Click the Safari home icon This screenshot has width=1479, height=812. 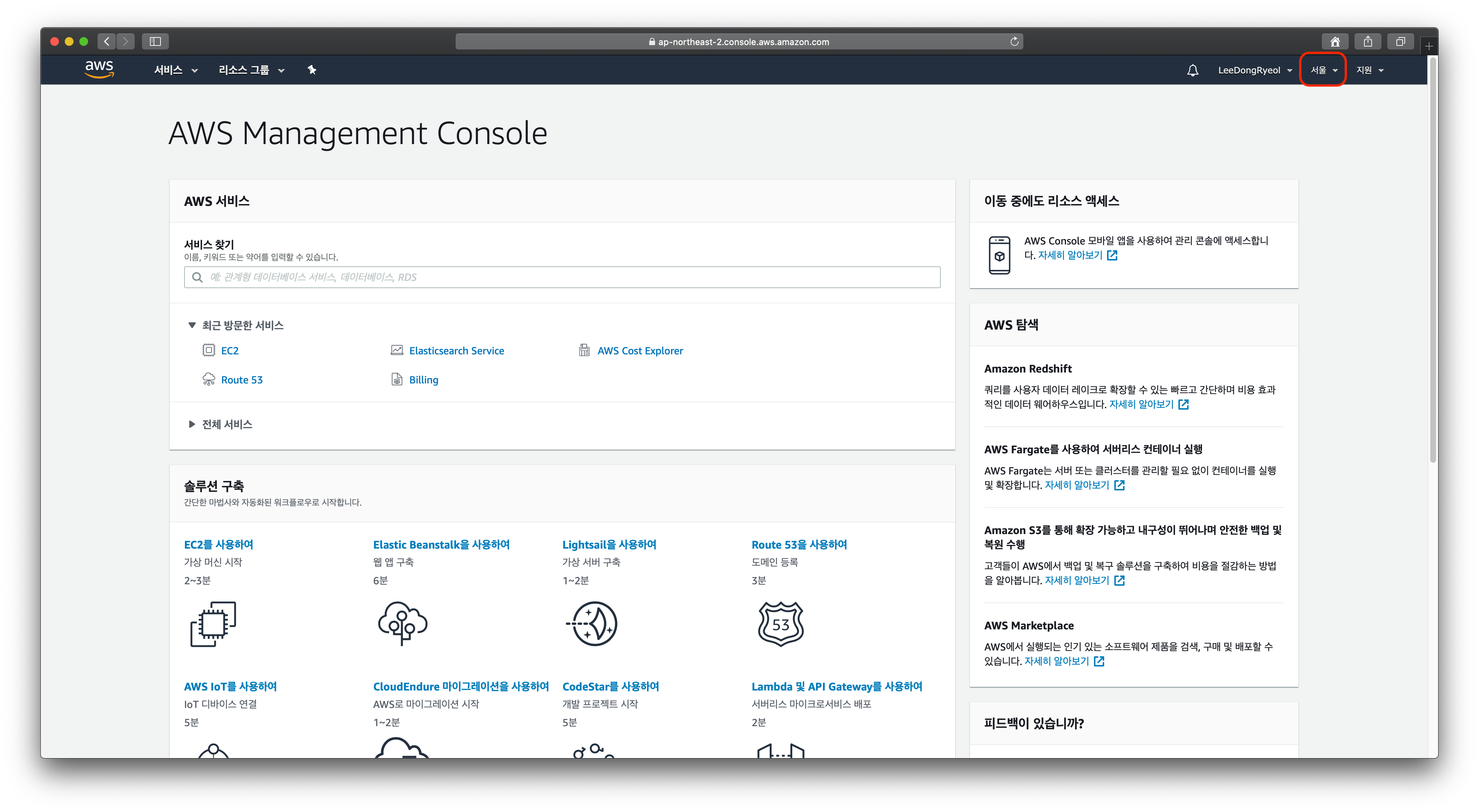(1335, 41)
